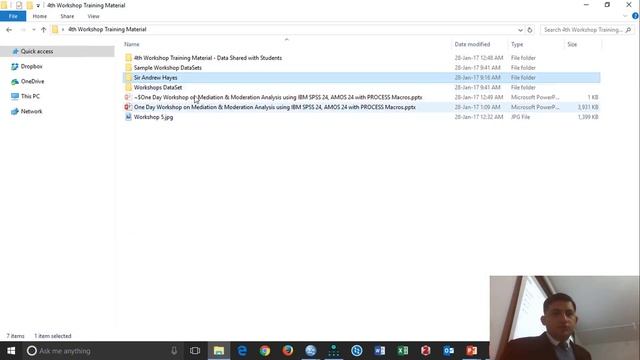Open the Quick Access Toolbar customize dropdown

tap(38, 5)
